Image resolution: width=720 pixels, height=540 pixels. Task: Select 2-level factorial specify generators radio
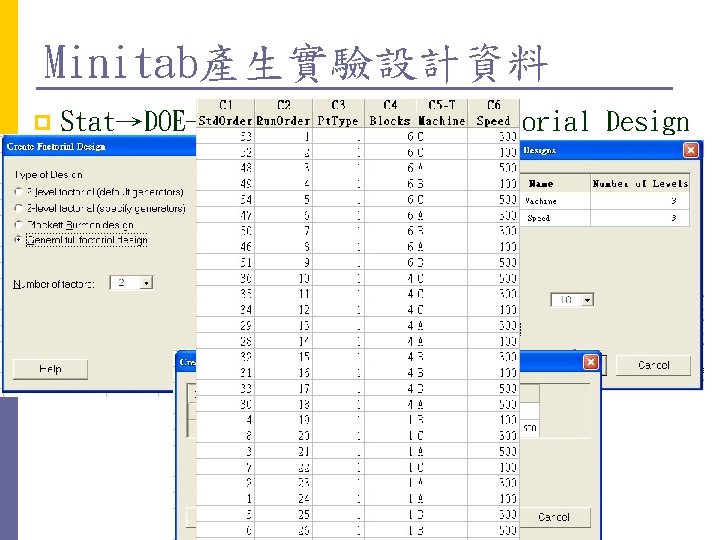[18, 208]
